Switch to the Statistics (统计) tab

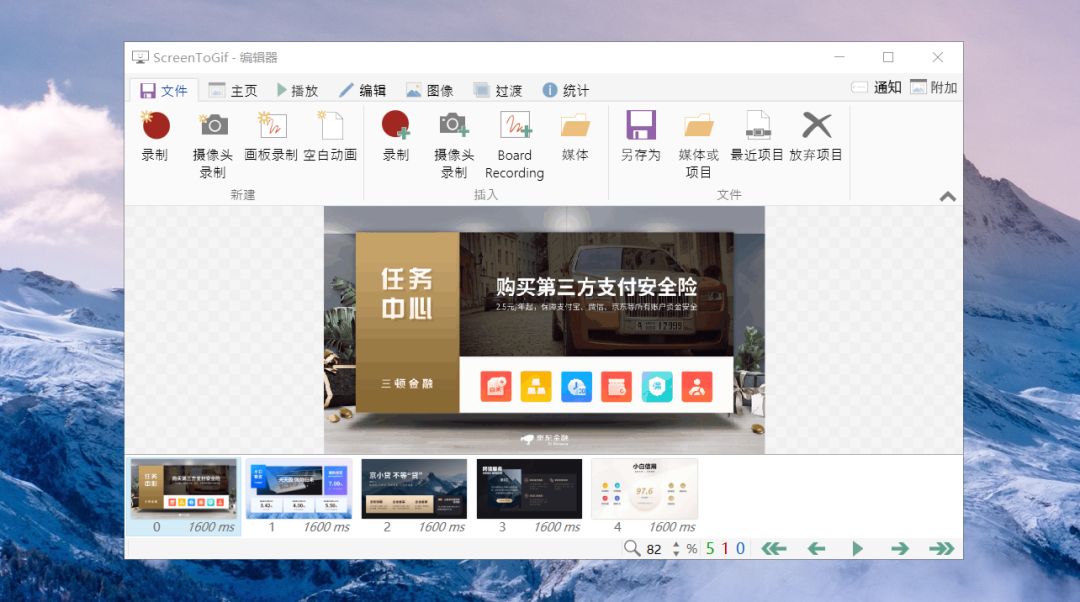pyautogui.click(x=565, y=90)
